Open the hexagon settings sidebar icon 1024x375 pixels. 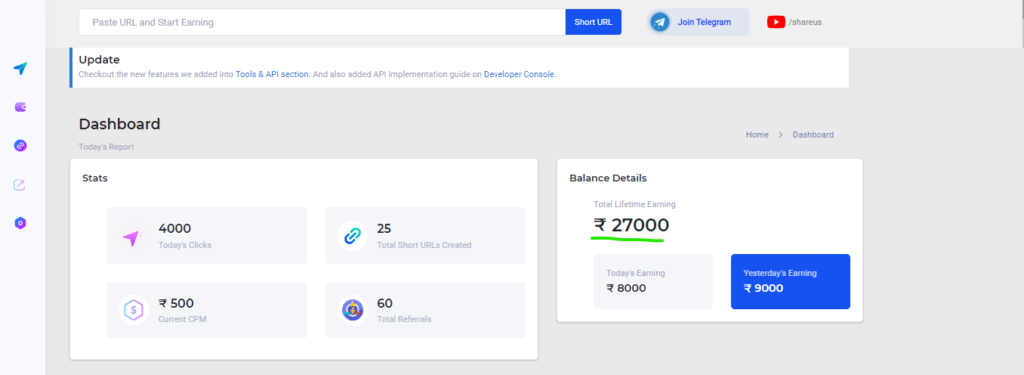coord(20,223)
